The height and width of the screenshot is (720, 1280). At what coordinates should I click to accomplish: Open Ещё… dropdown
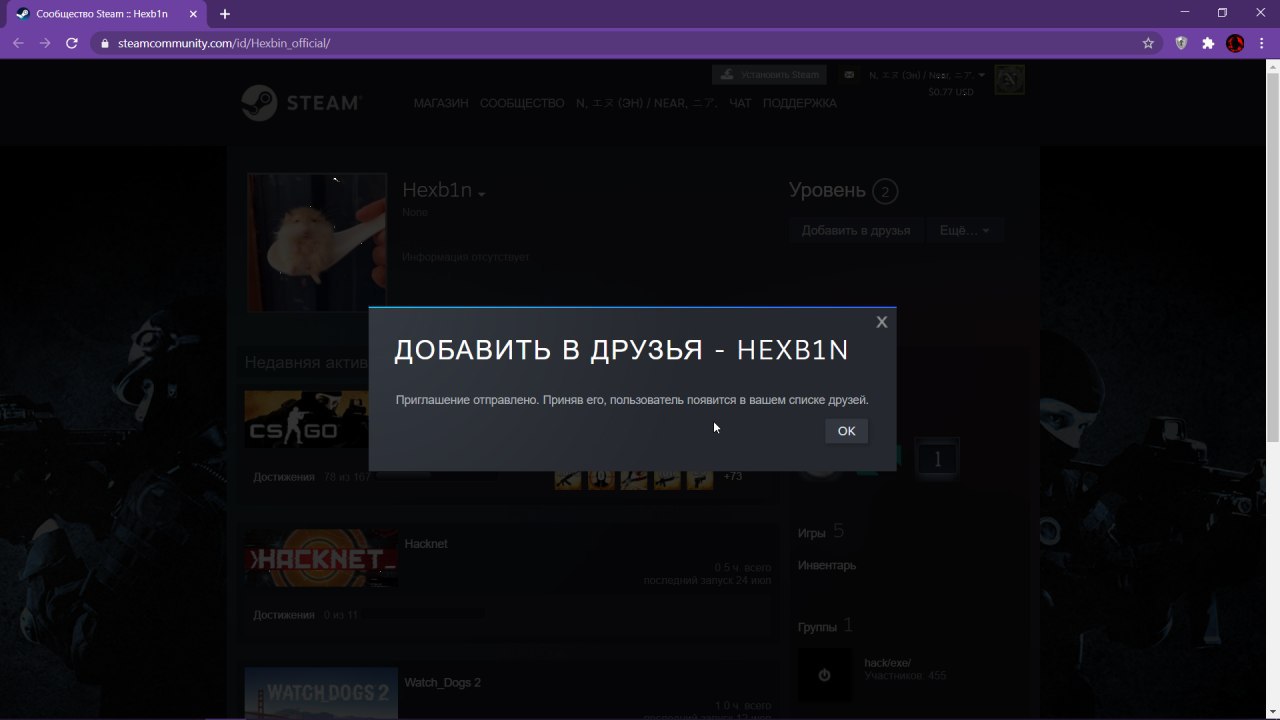click(964, 230)
